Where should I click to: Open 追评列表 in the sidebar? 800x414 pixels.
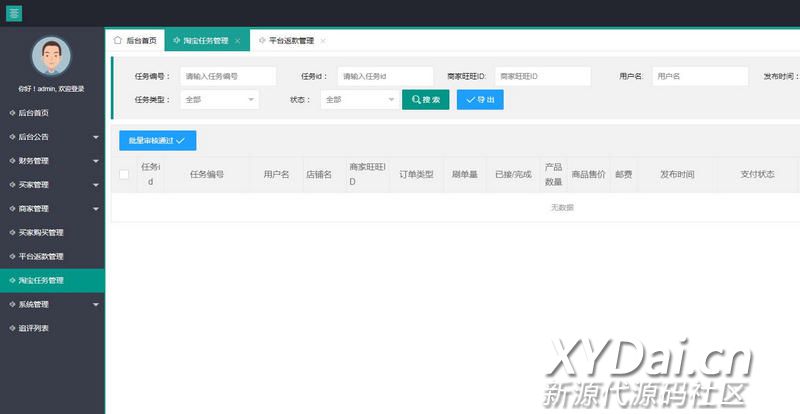[x=52, y=328]
